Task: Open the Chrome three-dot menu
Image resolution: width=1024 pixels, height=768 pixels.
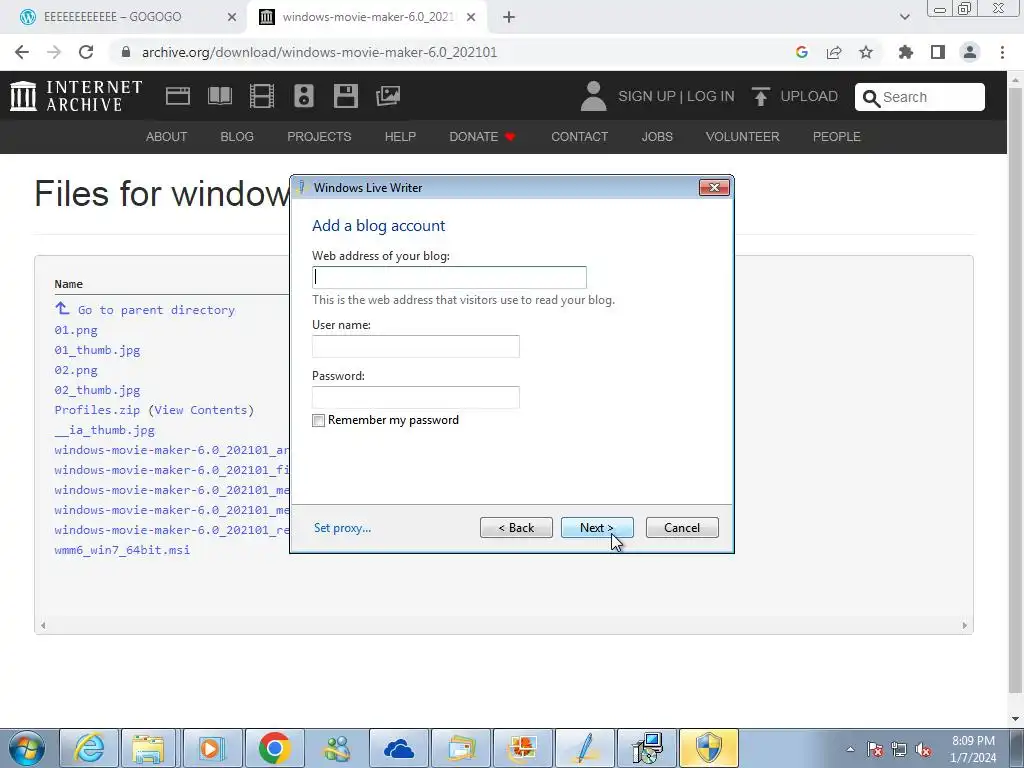Action: (1002, 52)
